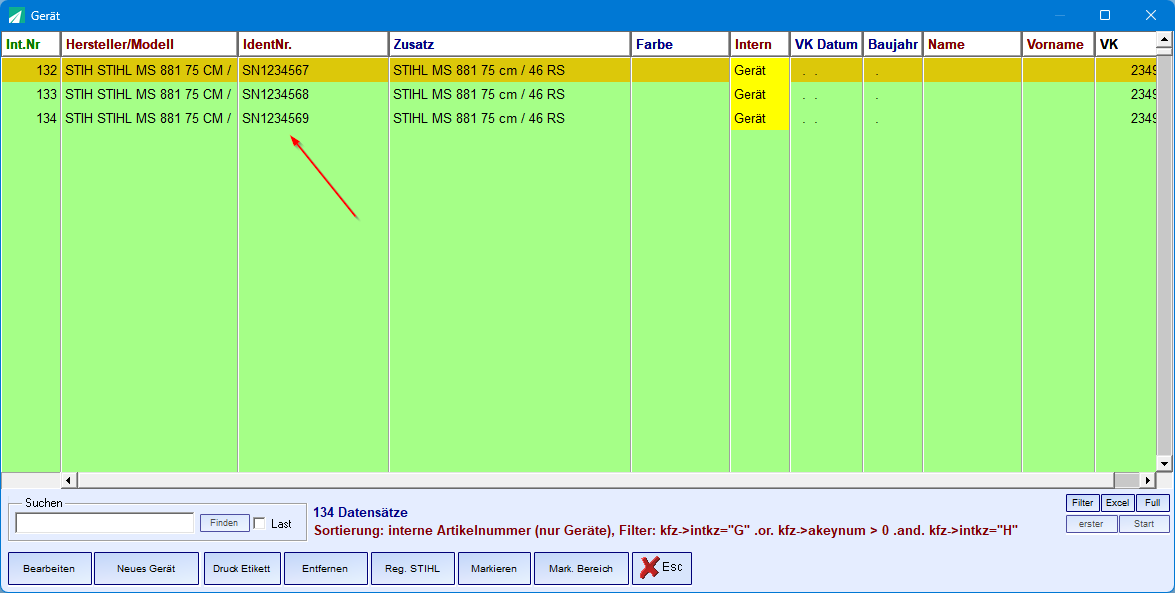Screen dimensions: 1175x593
Task: Click the Hersteller/Modell column header
Action: pos(149,44)
